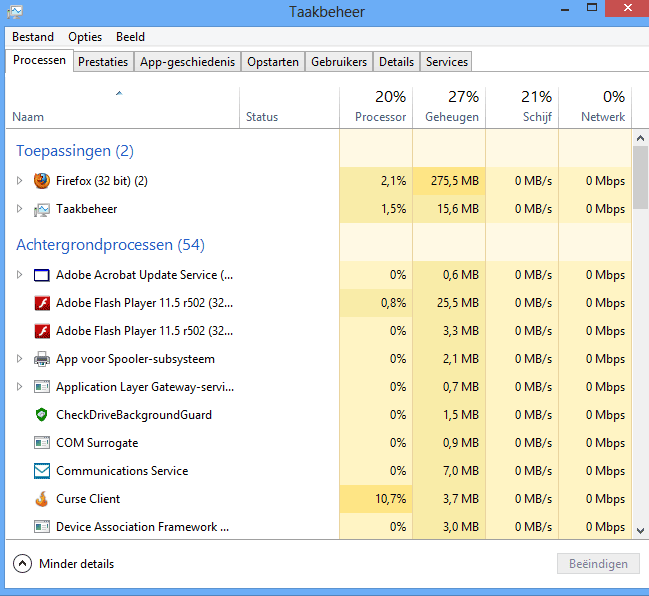Click the Curse Client flame icon
This screenshot has width=649, height=596.
point(41,499)
